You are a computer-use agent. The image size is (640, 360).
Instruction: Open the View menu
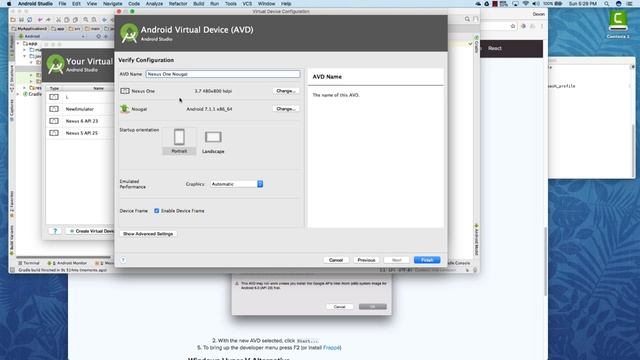point(92,4)
